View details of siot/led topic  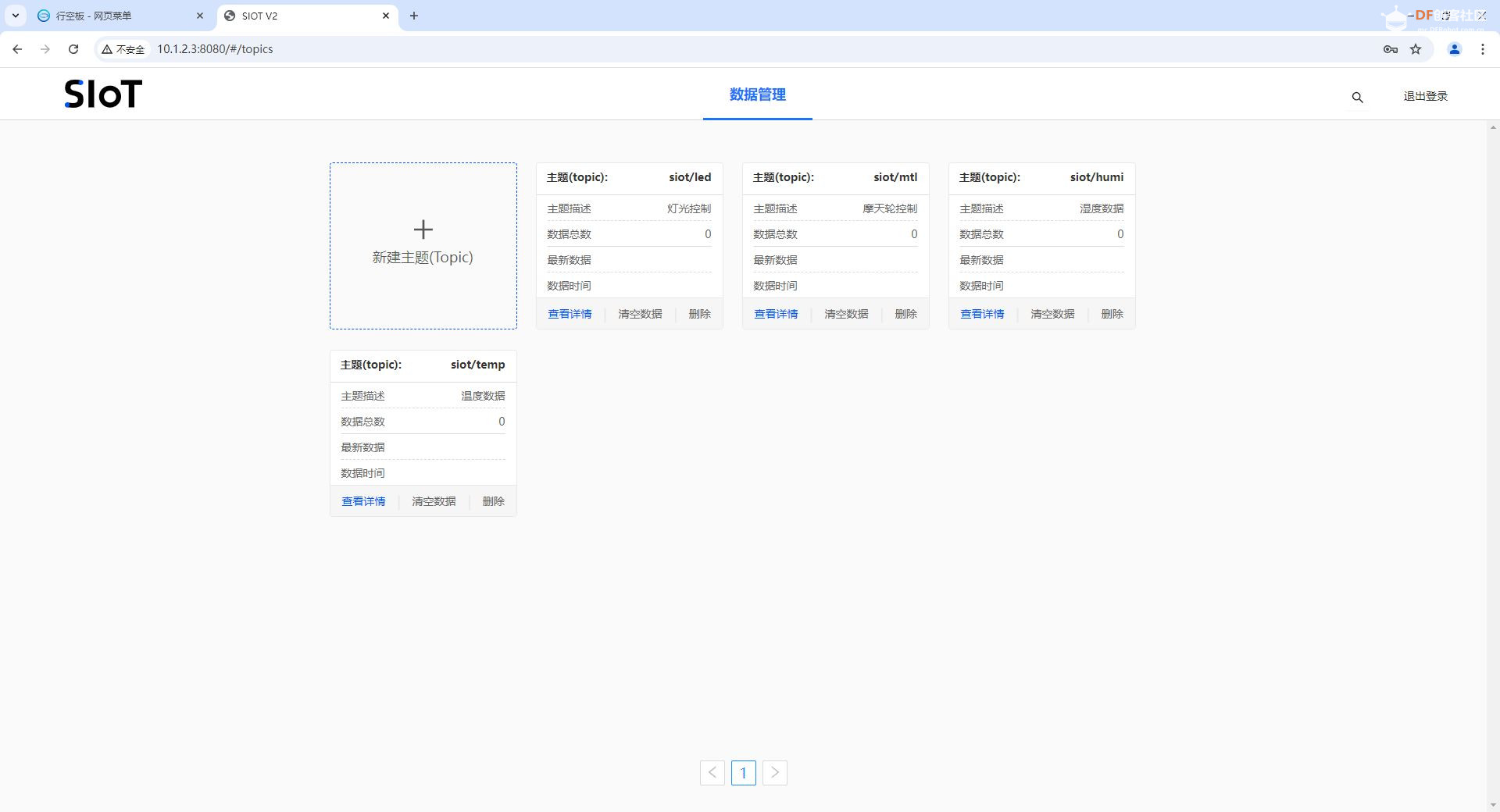tap(570, 314)
